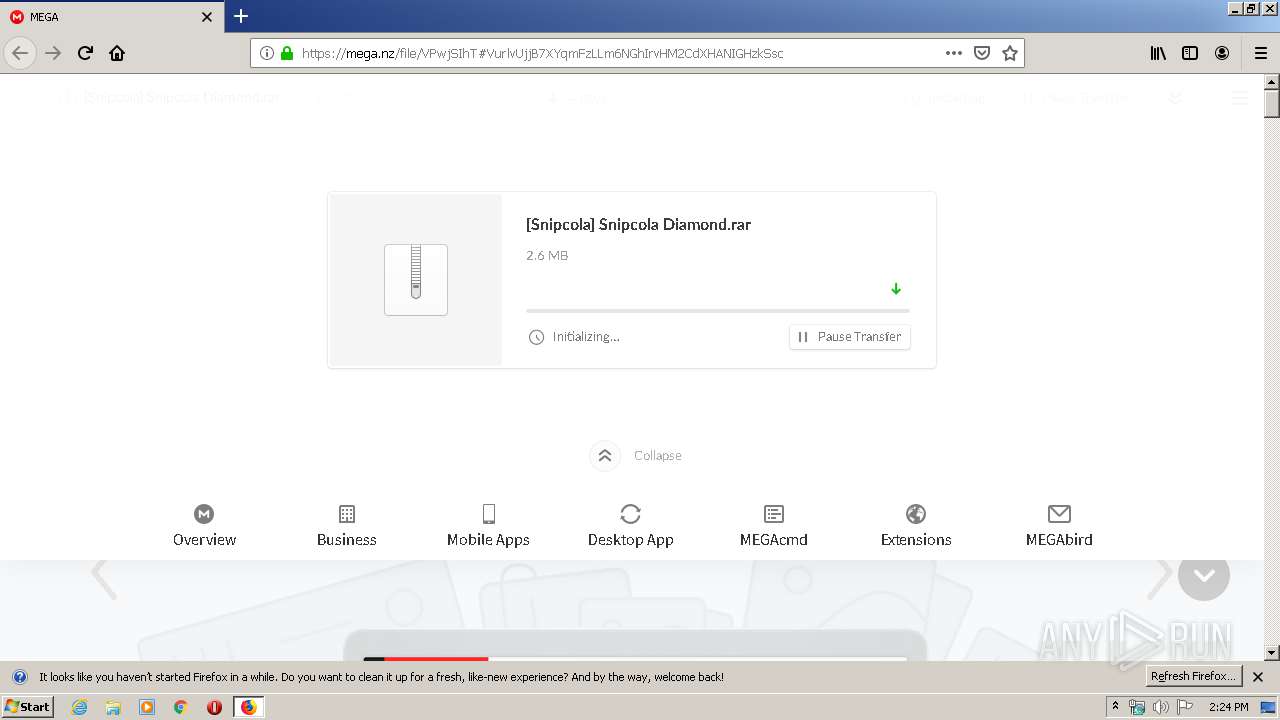This screenshot has width=1280, height=720.
Task: Open Mobile Apps section
Action: pyautogui.click(x=488, y=526)
